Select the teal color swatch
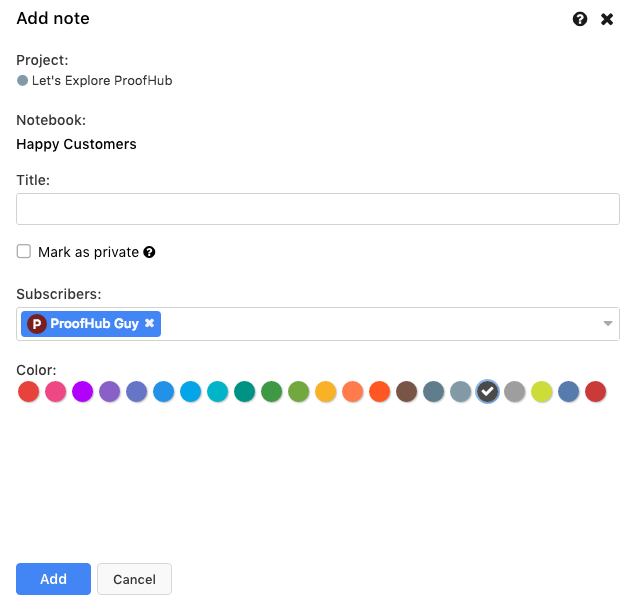 (x=245, y=391)
